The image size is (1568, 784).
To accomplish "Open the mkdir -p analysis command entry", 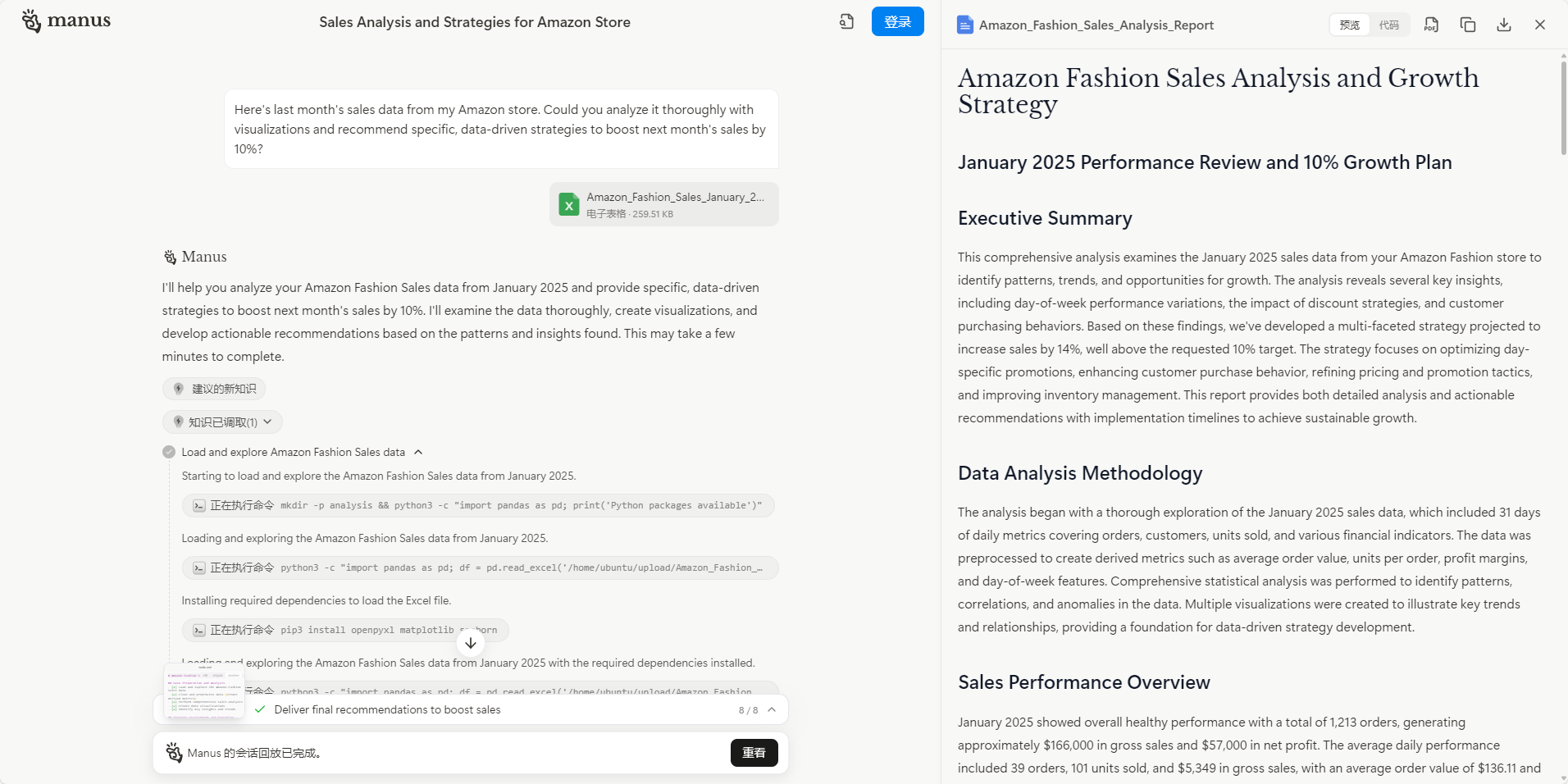I will click(x=478, y=505).
